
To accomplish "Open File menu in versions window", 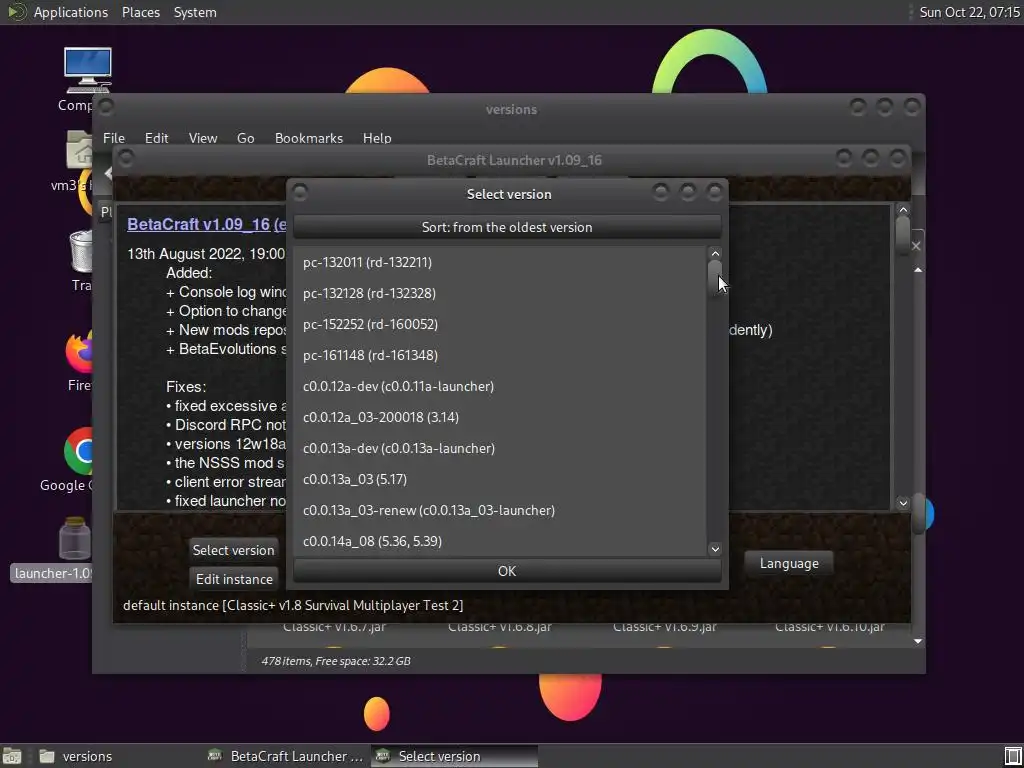I will pyautogui.click(x=114, y=138).
